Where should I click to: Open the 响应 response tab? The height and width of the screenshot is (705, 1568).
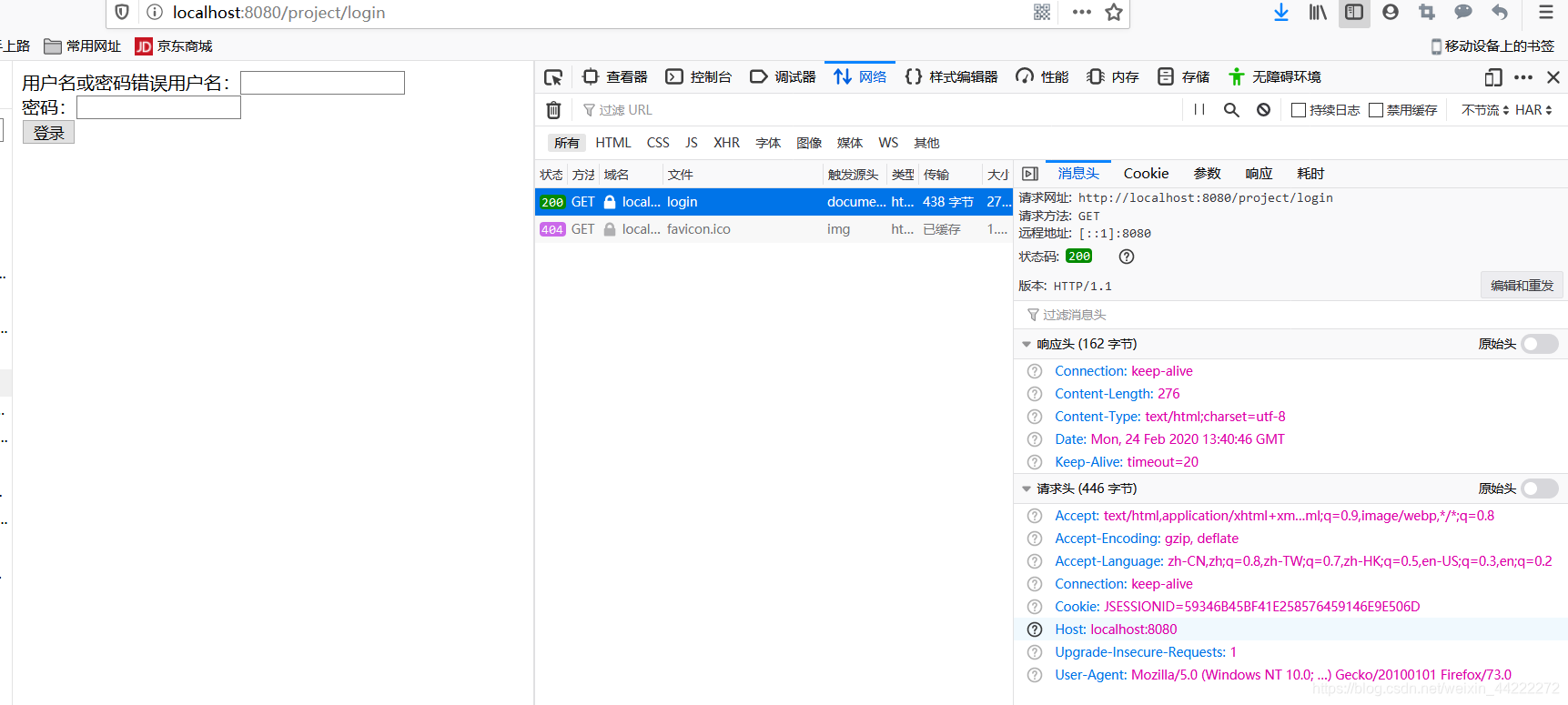pos(1259,174)
